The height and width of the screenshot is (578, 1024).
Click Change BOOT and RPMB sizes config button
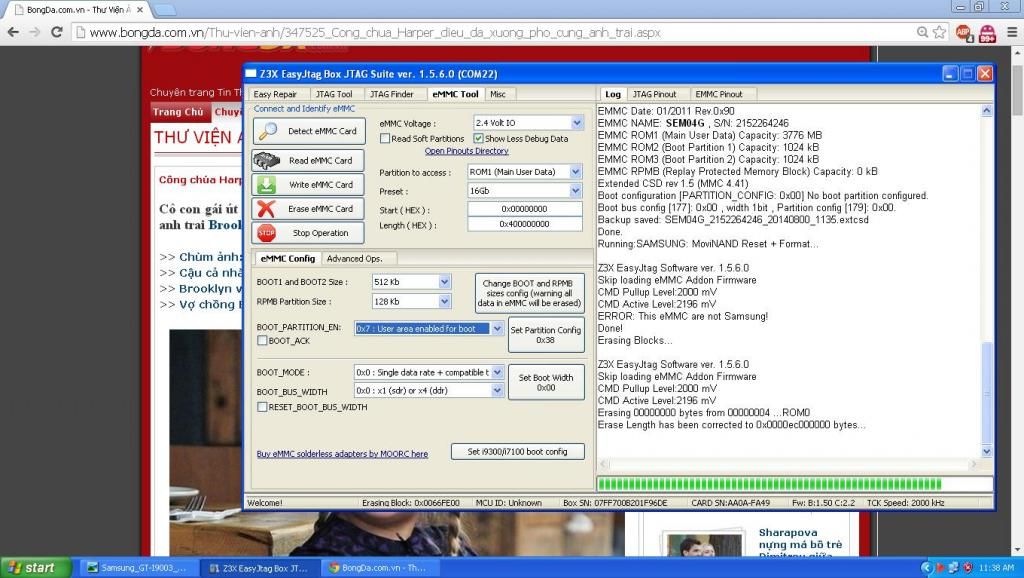(x=529, y=293)
